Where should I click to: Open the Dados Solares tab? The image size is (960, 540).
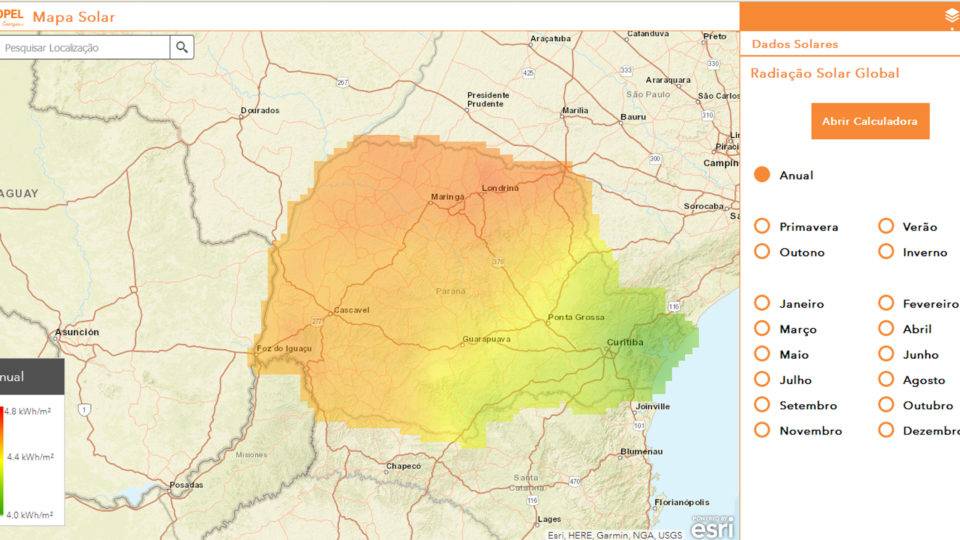tap(795, 44)
